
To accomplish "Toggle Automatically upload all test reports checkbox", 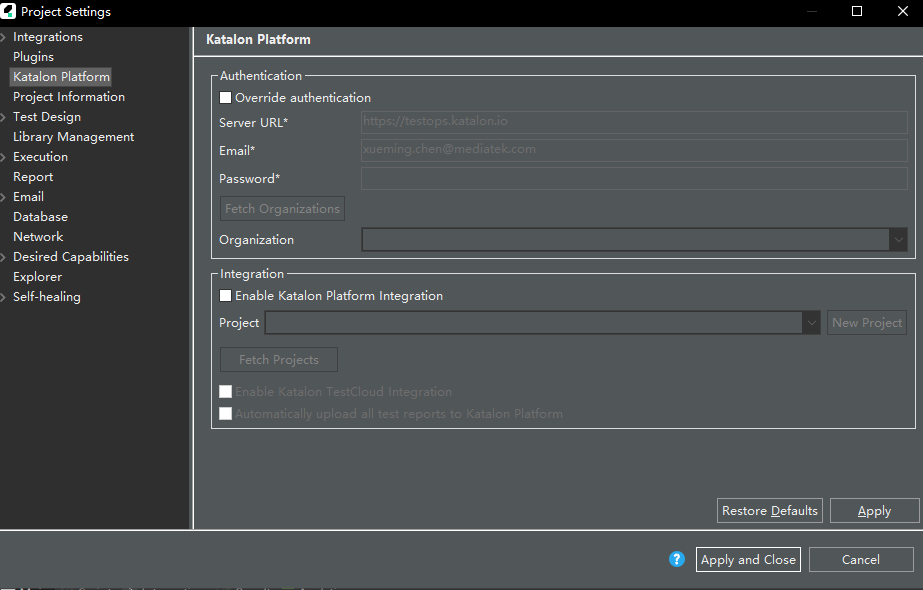I will pos(225,414).
